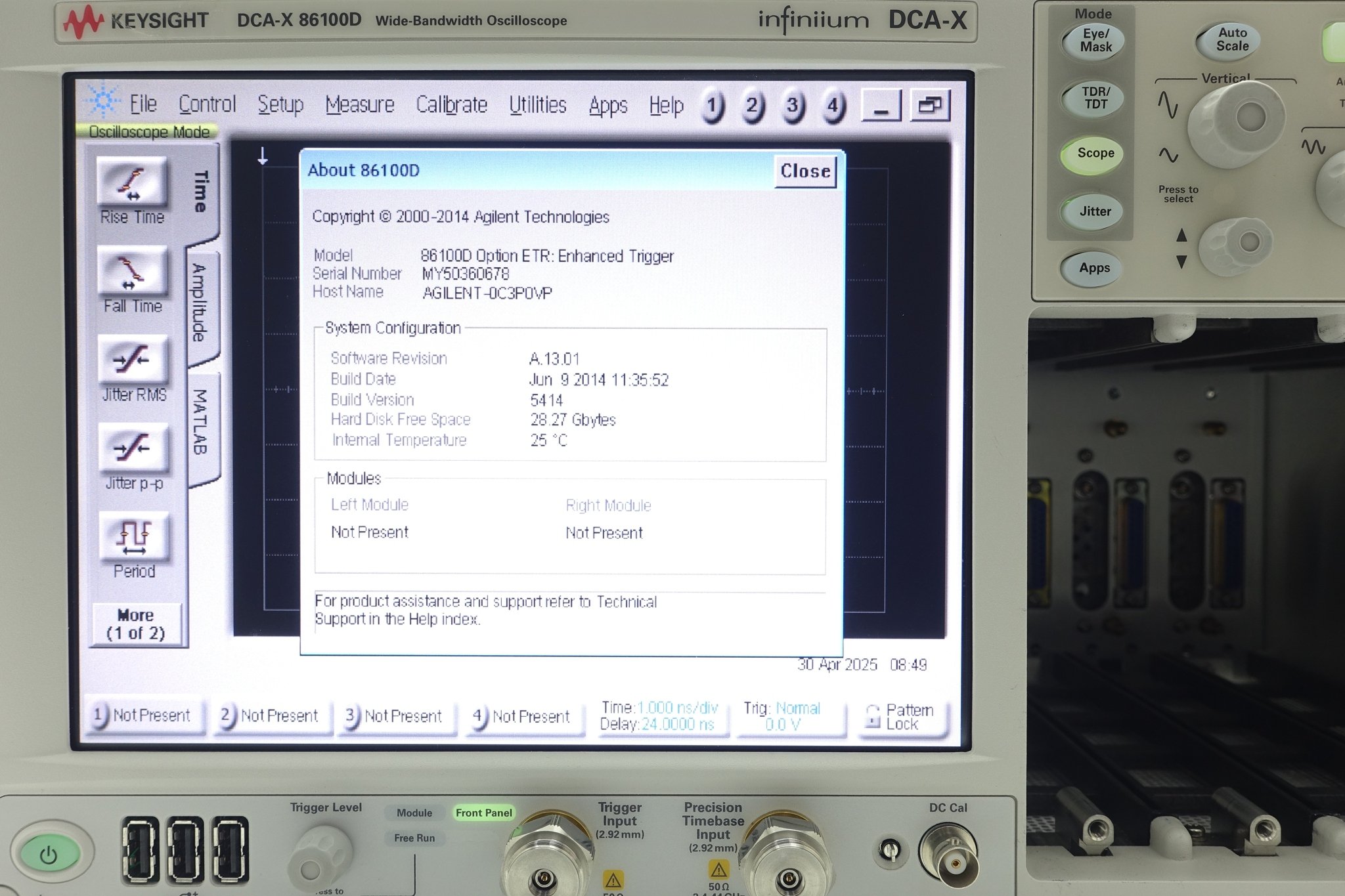Click channel 1 Not Present status button
This screenshot has width=1345, height=896.
[144, 715]
